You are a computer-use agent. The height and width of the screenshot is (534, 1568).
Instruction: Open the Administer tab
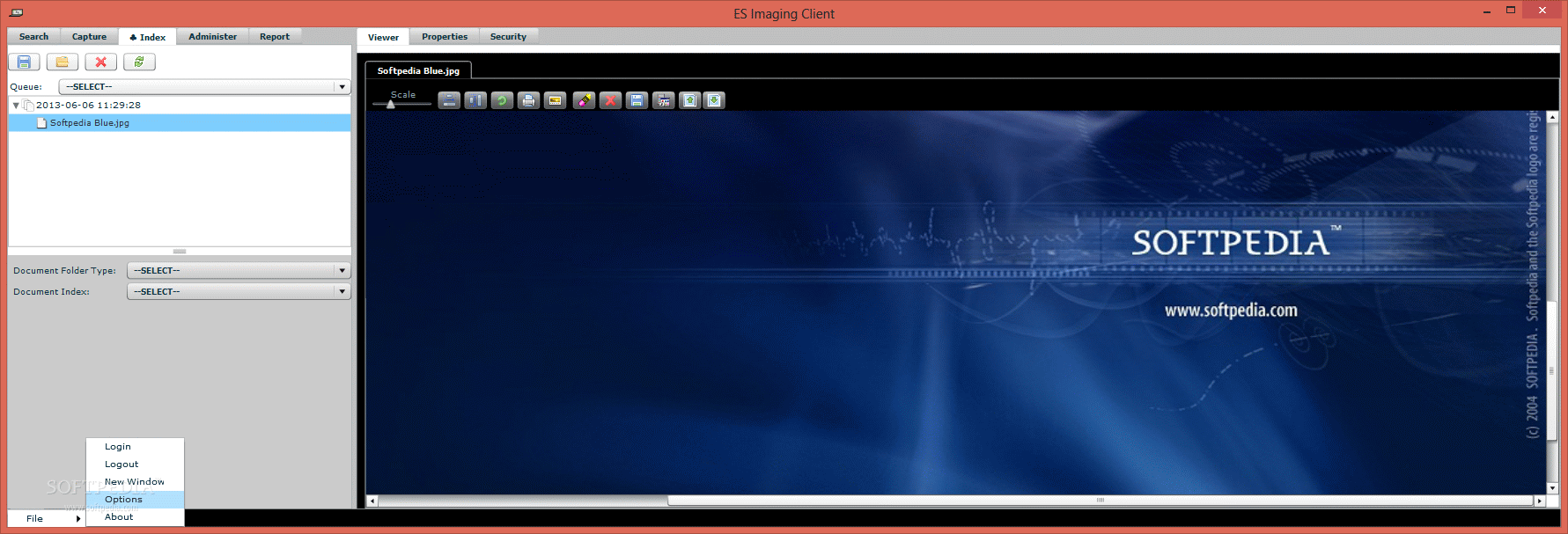tap(212, 37)
